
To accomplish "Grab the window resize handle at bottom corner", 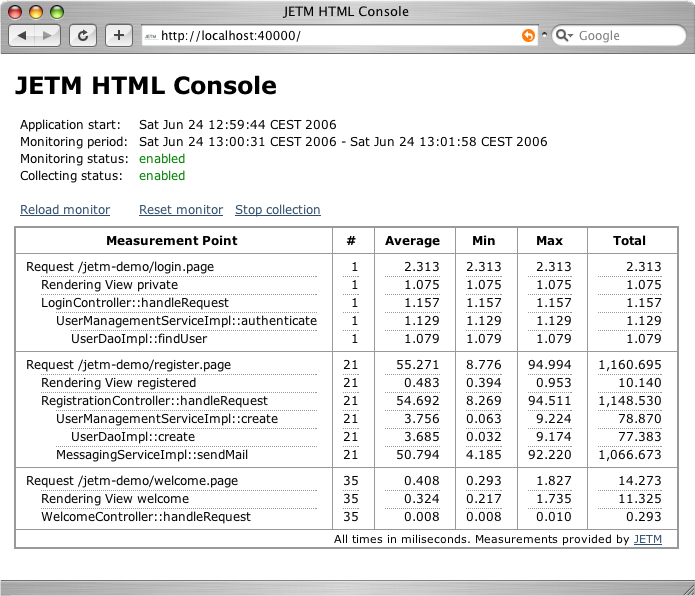I will click(689, 590).
